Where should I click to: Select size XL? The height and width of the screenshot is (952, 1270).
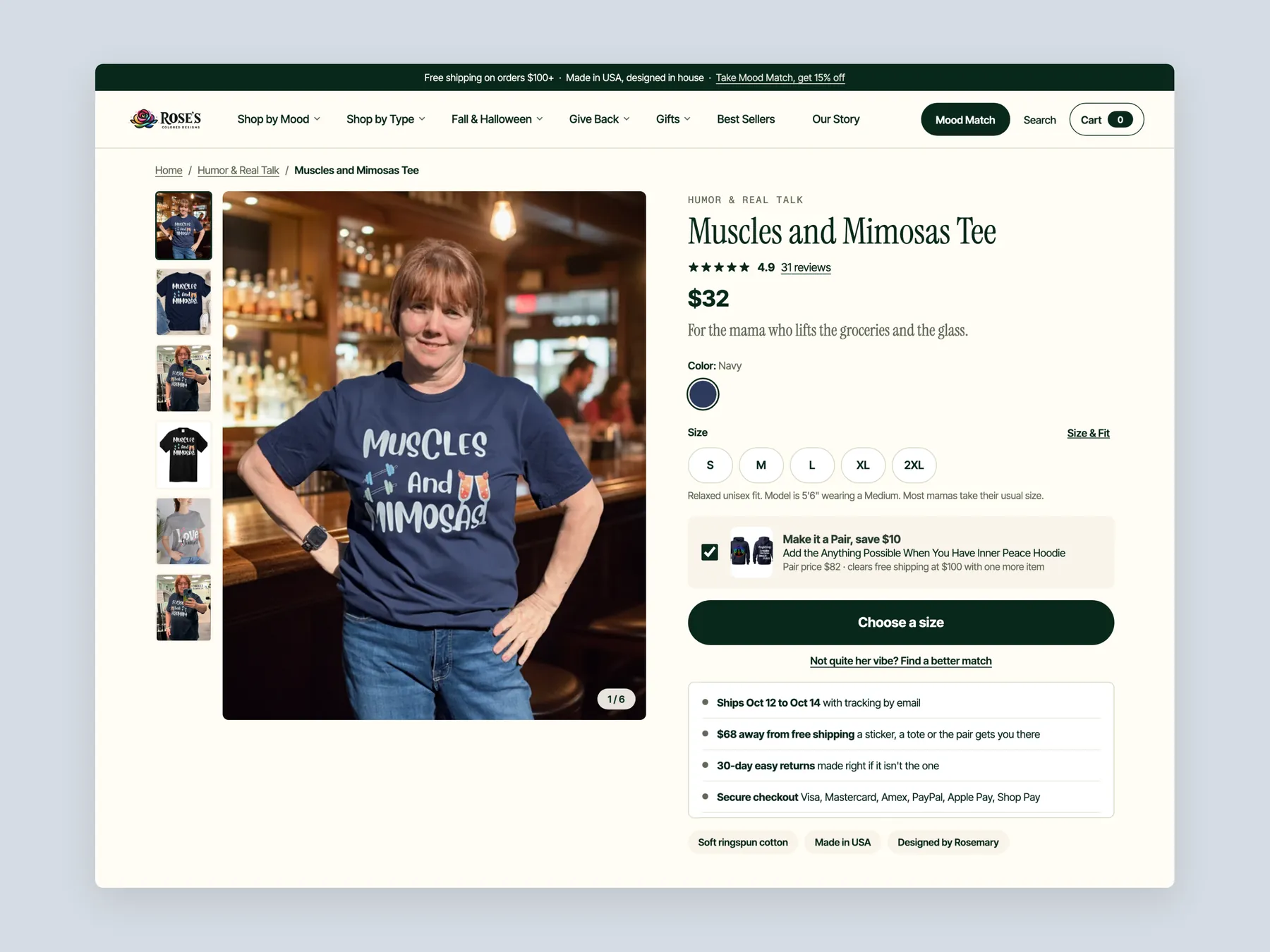(863, 465)
